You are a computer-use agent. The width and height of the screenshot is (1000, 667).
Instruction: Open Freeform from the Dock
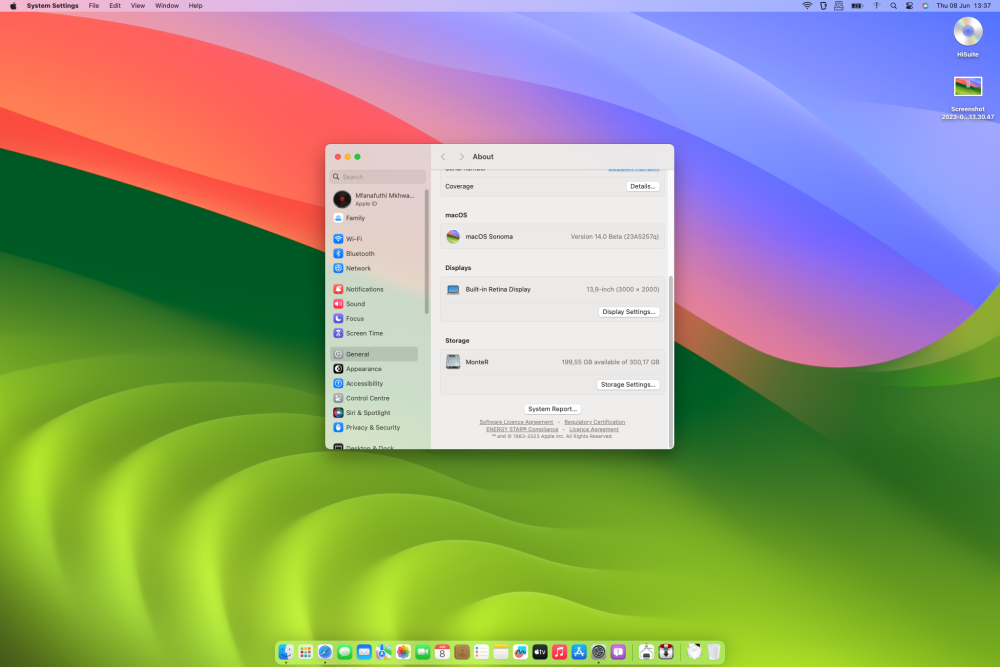click(x=520, y=652)
